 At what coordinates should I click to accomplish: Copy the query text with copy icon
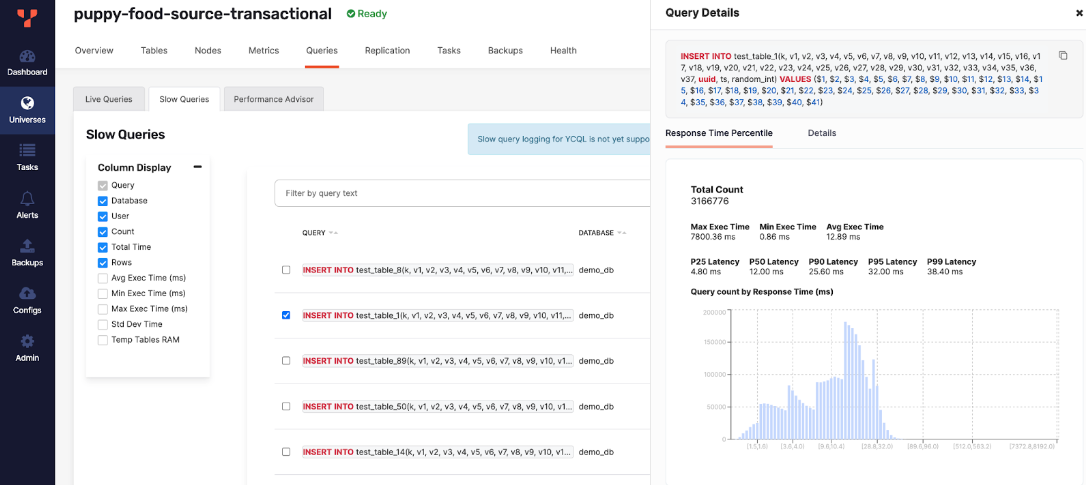tap(1063, 56)
